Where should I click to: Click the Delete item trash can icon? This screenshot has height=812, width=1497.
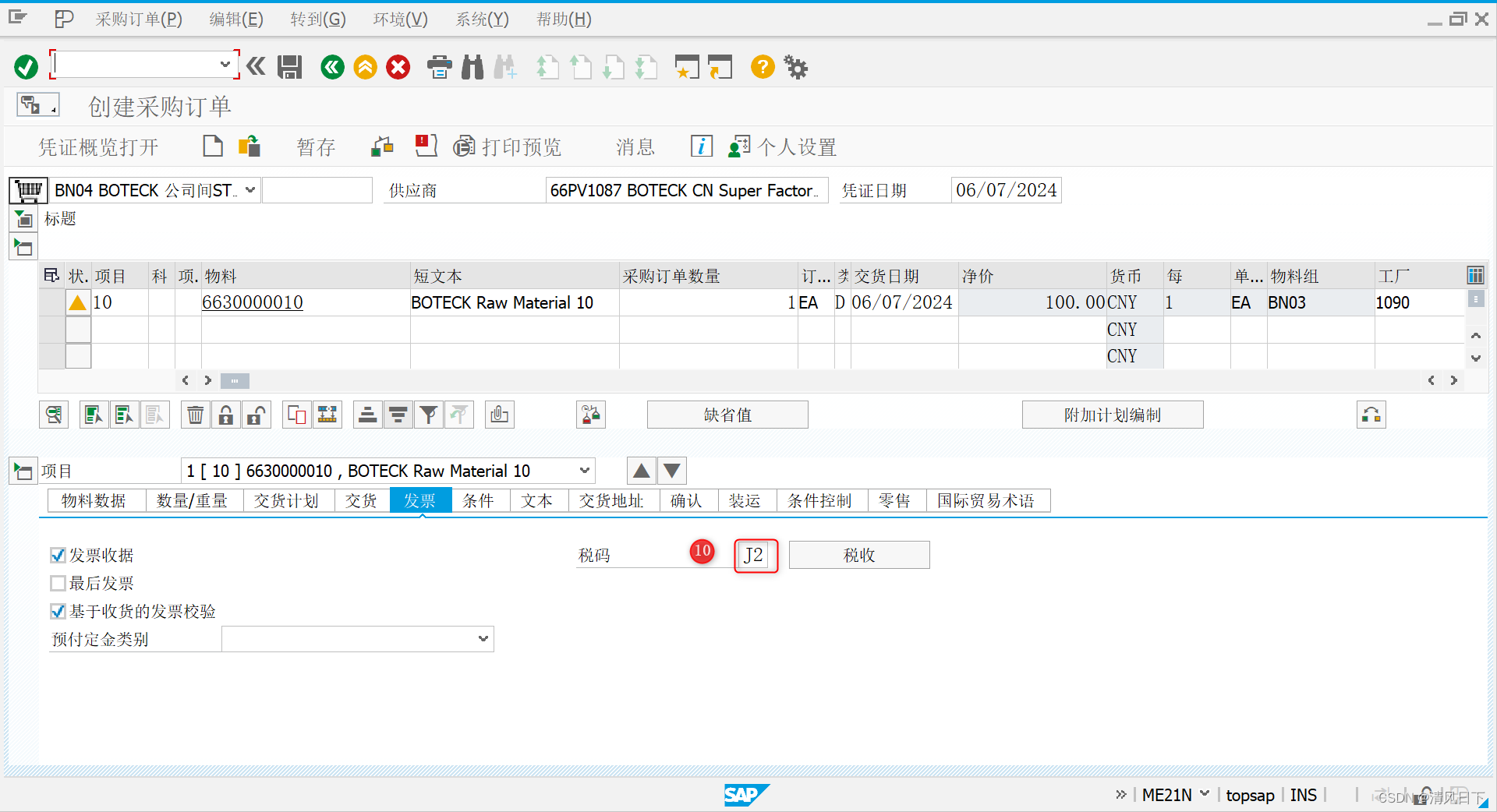(x=195, y=415)
